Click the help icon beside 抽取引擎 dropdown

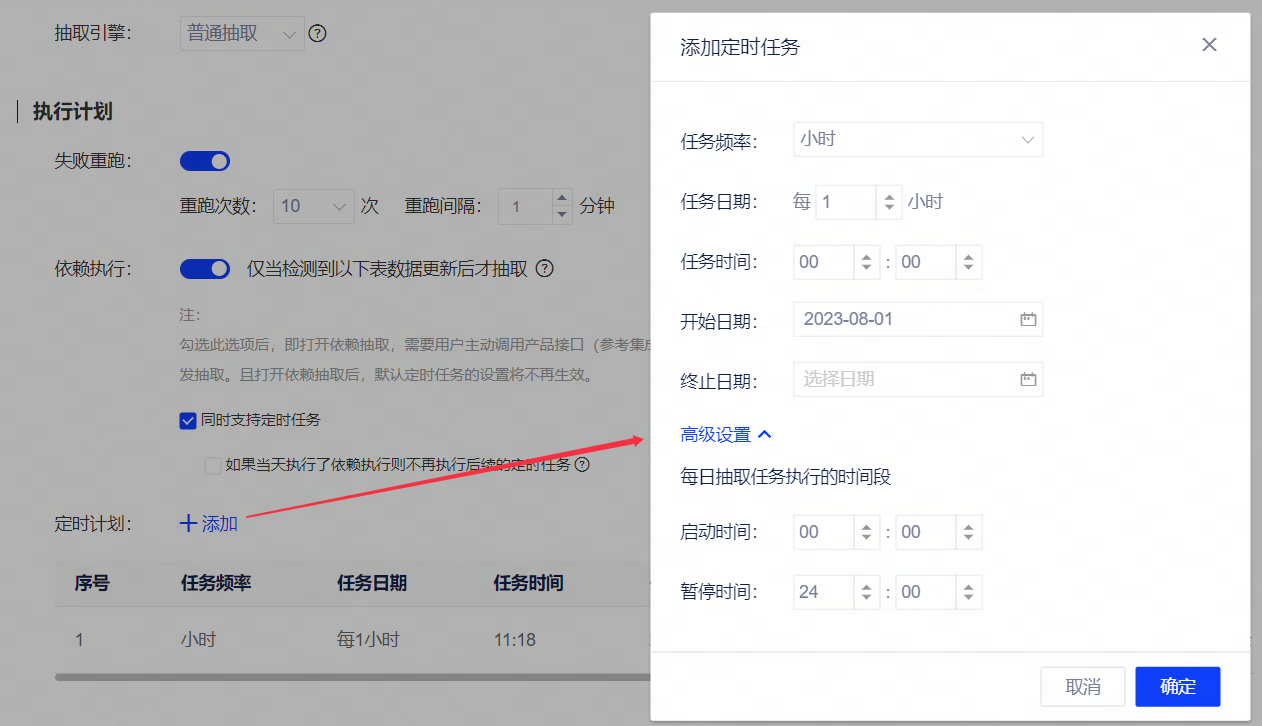[317, 34]
